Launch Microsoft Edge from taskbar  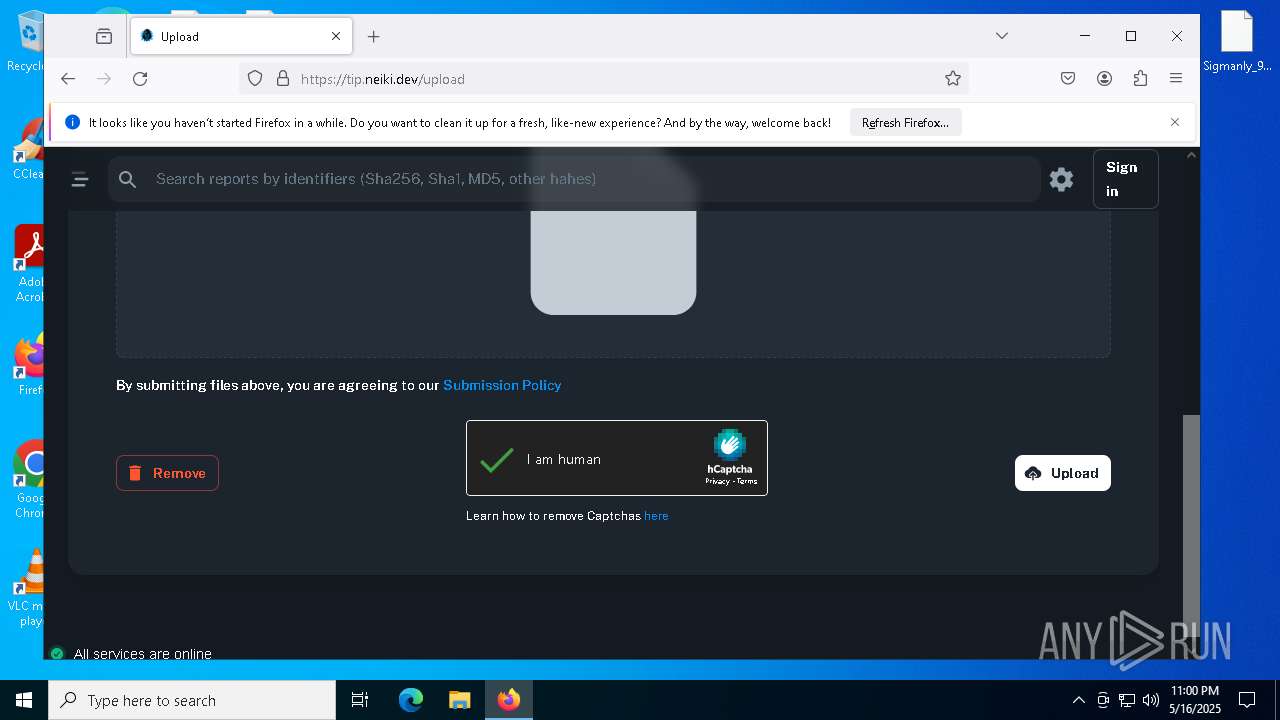pos(411,700)
